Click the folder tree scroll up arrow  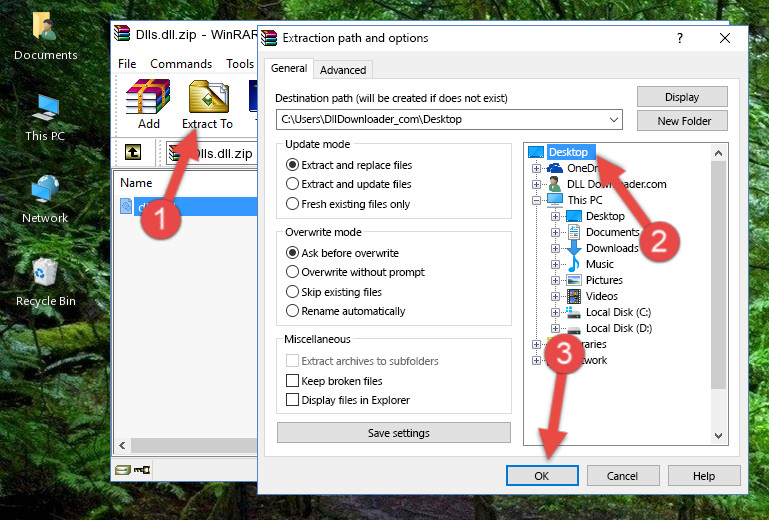coord(718,153)
